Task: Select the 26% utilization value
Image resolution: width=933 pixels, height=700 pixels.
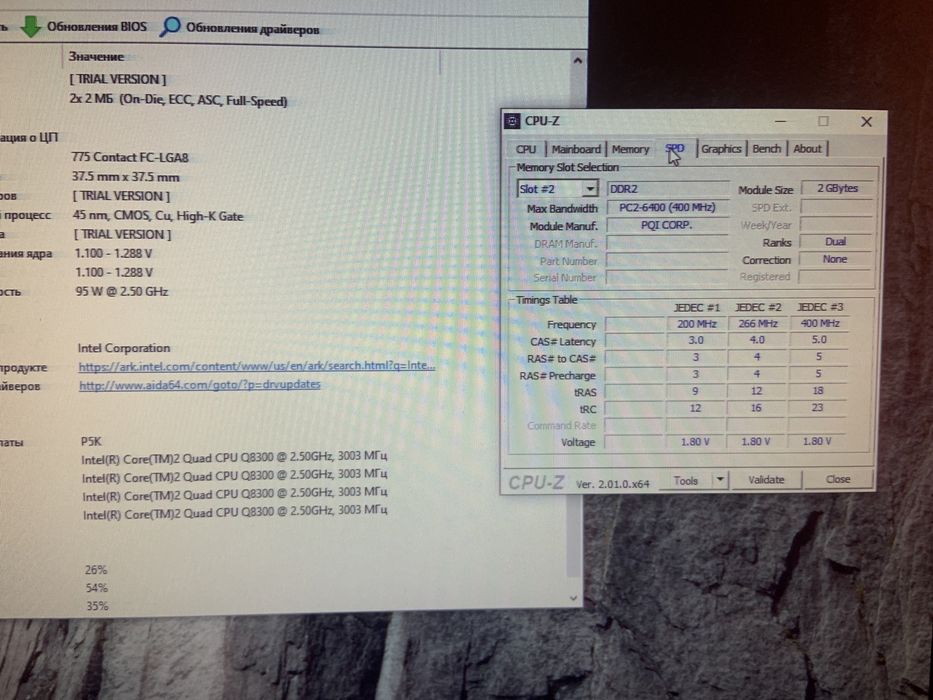Action: (96, 570)
